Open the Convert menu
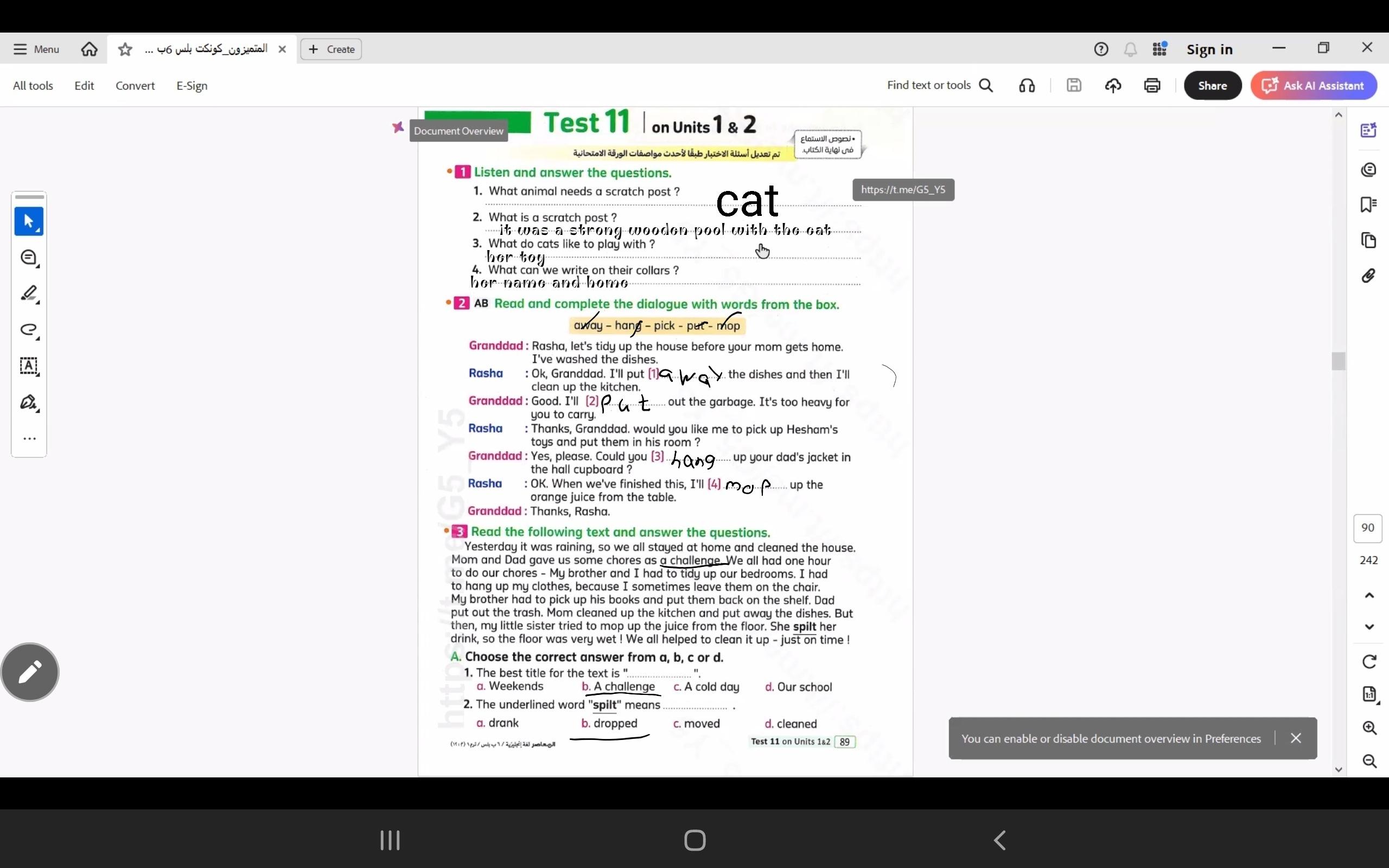 [135, 86]
